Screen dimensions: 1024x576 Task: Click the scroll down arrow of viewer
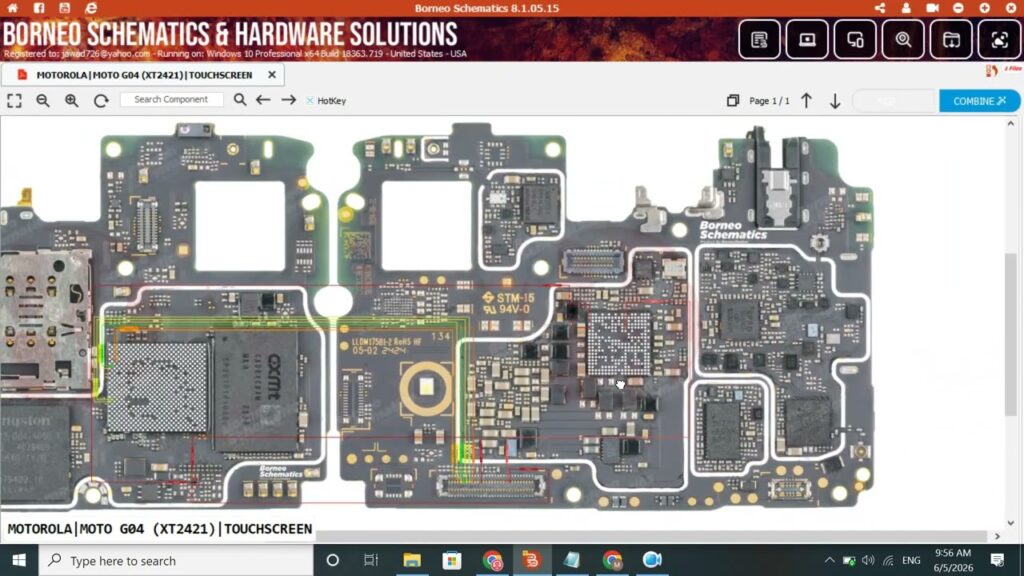(x=1011, y=523)
